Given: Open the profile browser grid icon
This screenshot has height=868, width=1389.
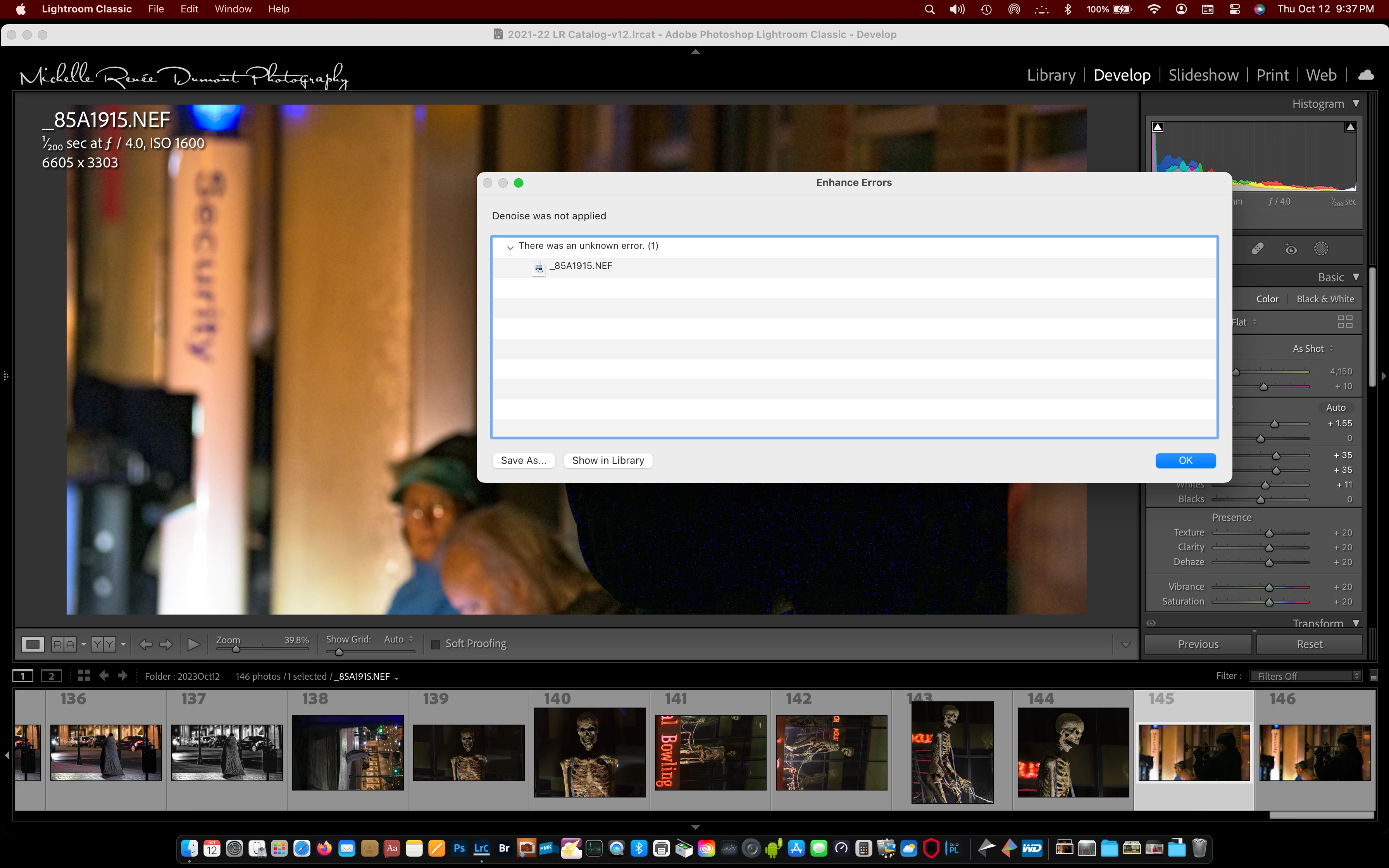Looking at the screenshot, I should (x=1345, y=322).
